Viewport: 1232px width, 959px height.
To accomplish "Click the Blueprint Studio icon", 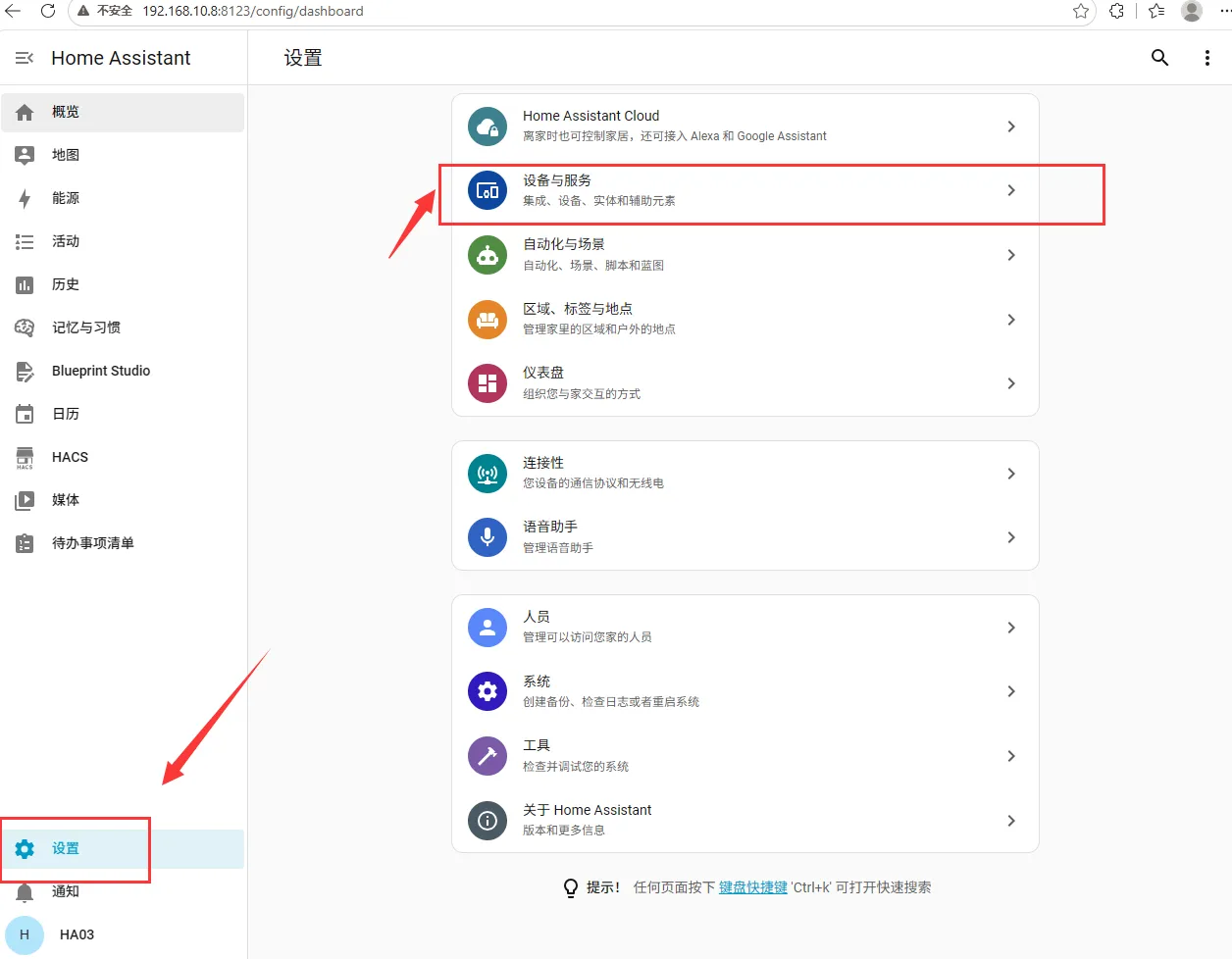I will 25,372.
